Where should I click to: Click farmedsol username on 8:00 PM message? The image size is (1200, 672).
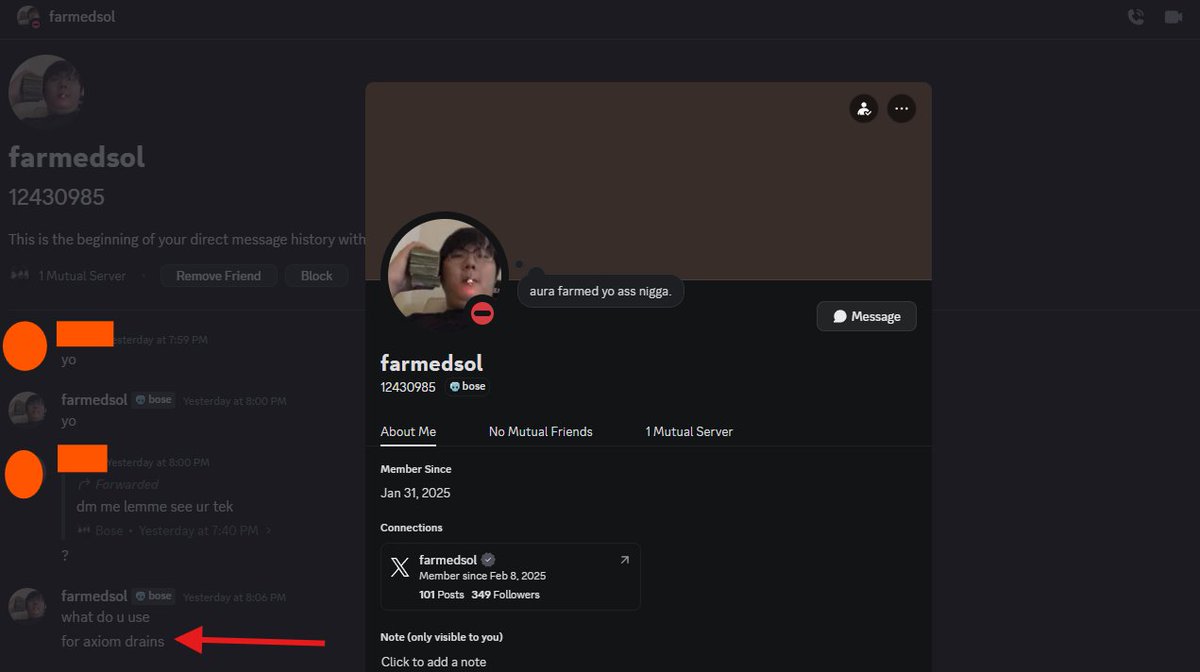click(94, 400)
